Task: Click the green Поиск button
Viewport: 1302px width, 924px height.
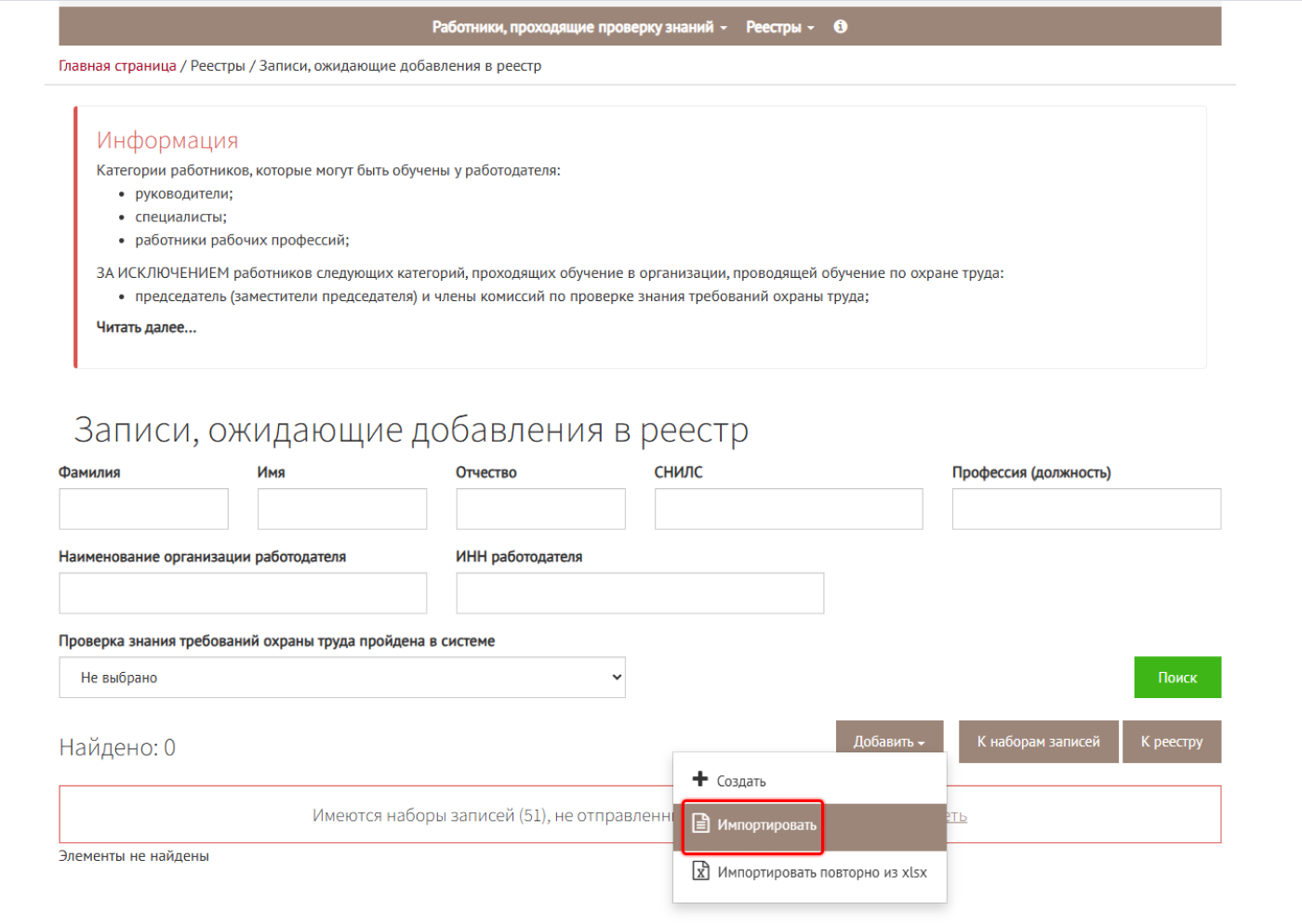Action: coord(1177,678)
